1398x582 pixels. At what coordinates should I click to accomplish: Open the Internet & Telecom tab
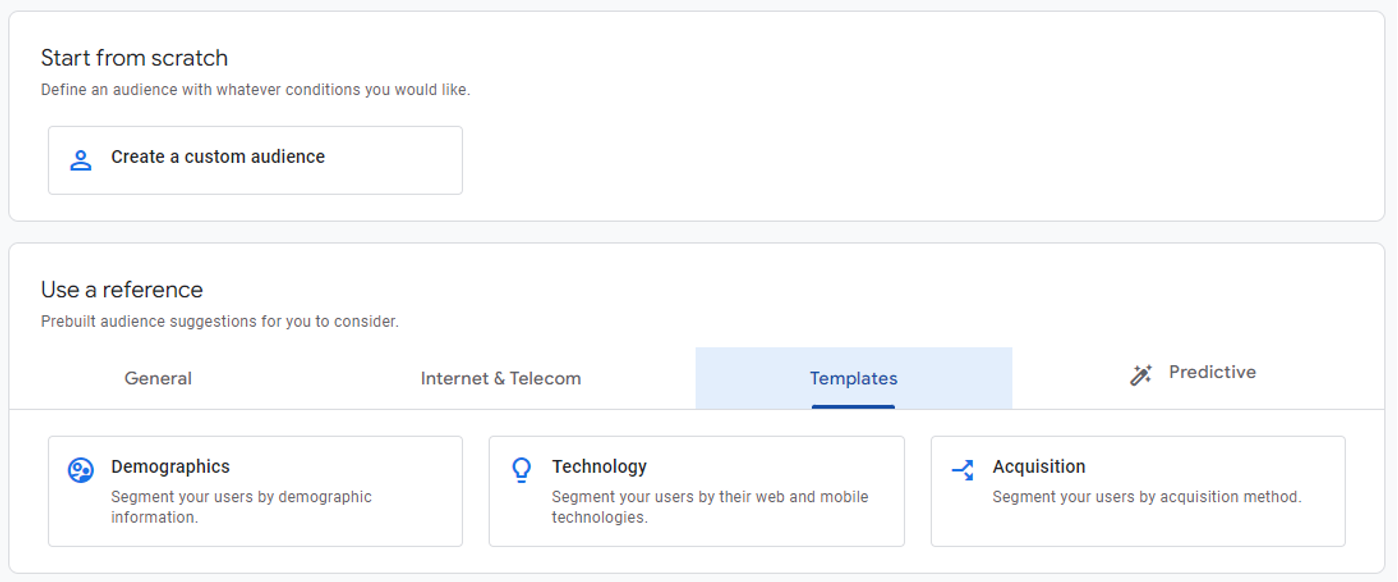tap(502, 378)
